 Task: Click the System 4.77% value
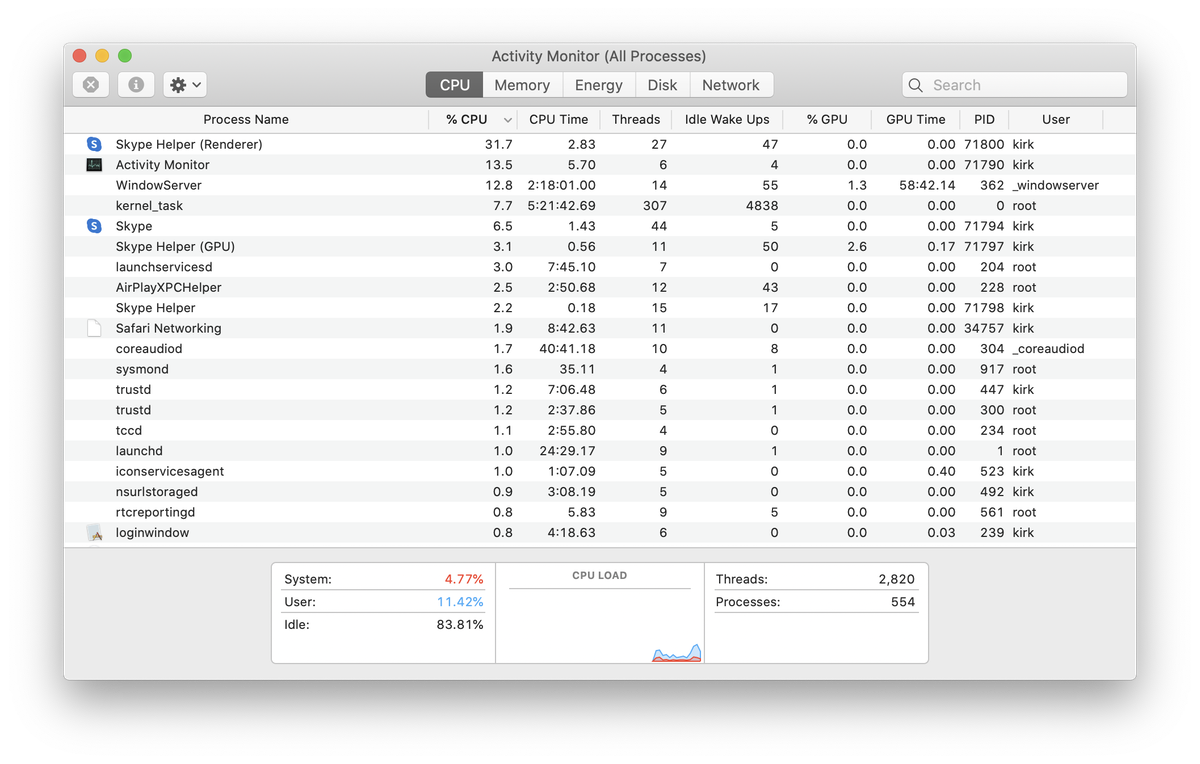tap(464, 579)
